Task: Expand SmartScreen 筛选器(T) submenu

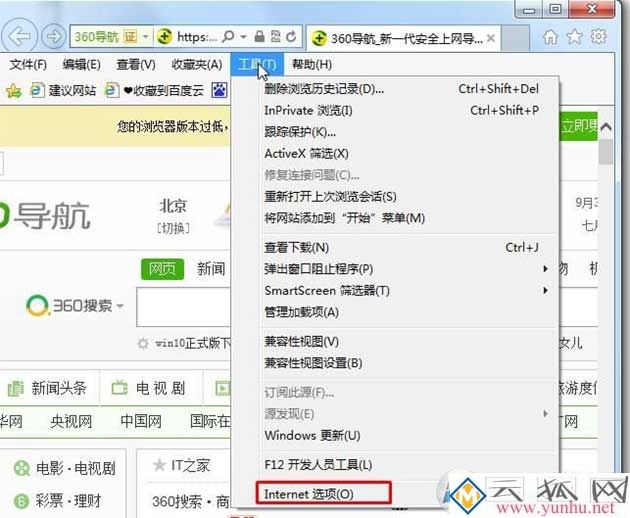Action: (395, 291)
